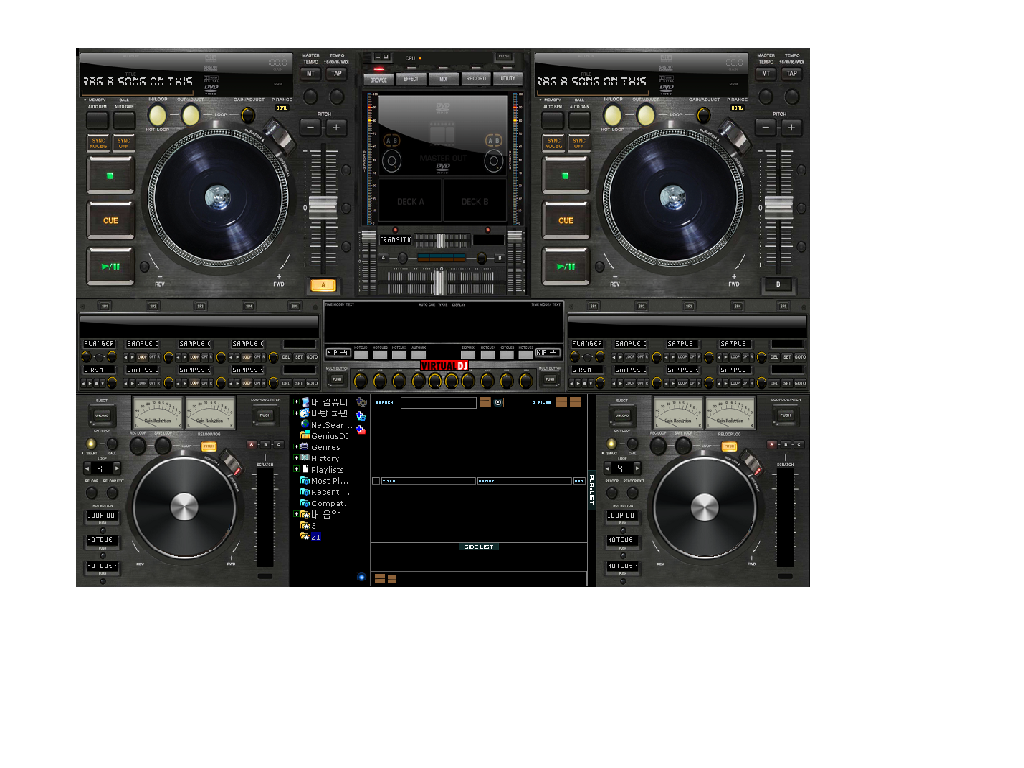Viewport: 1024px width, 768px height.
Task: Step loop length up on lower left deck
Action: click(x=116, y=468)
